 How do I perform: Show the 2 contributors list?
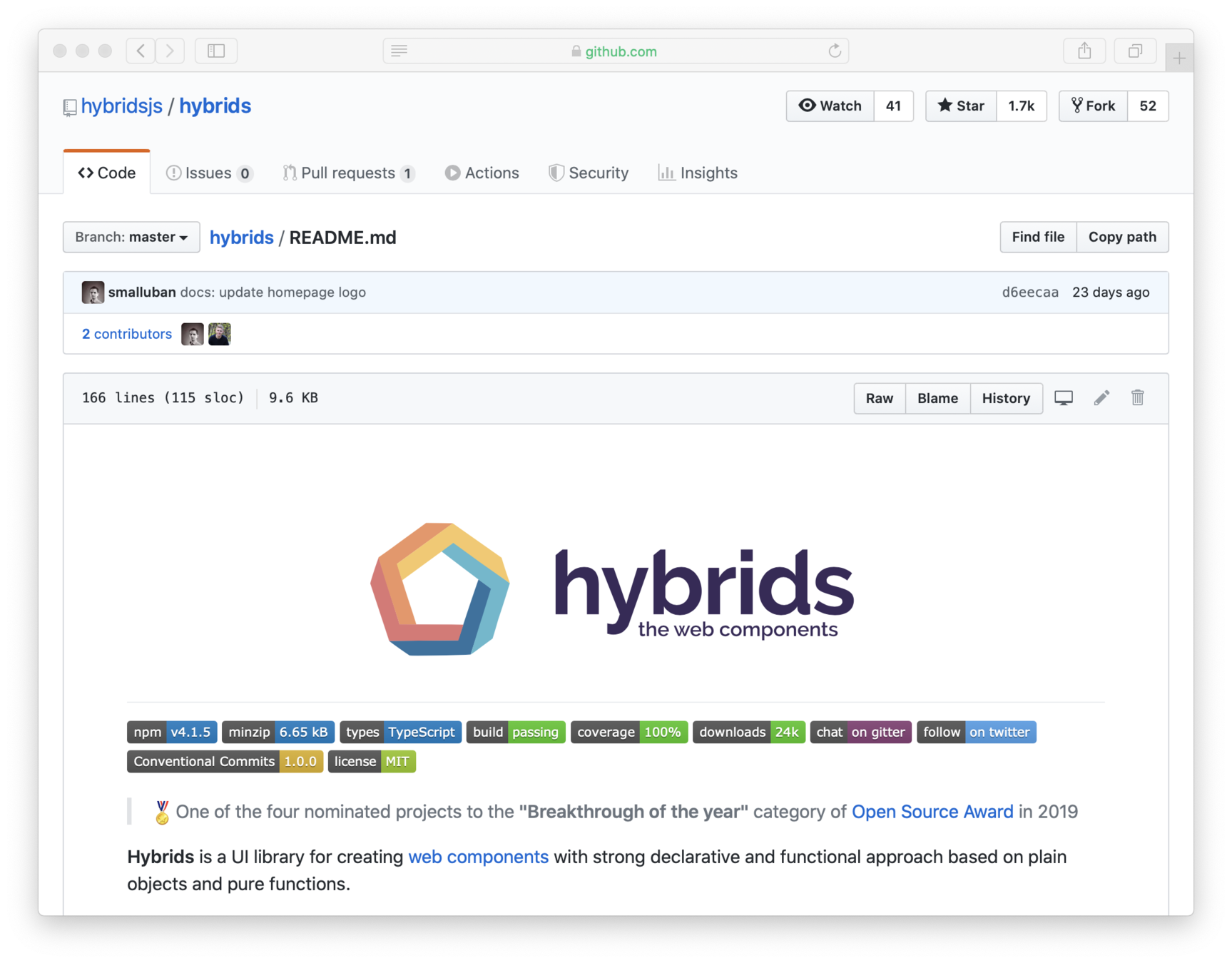tap(127, 334)
